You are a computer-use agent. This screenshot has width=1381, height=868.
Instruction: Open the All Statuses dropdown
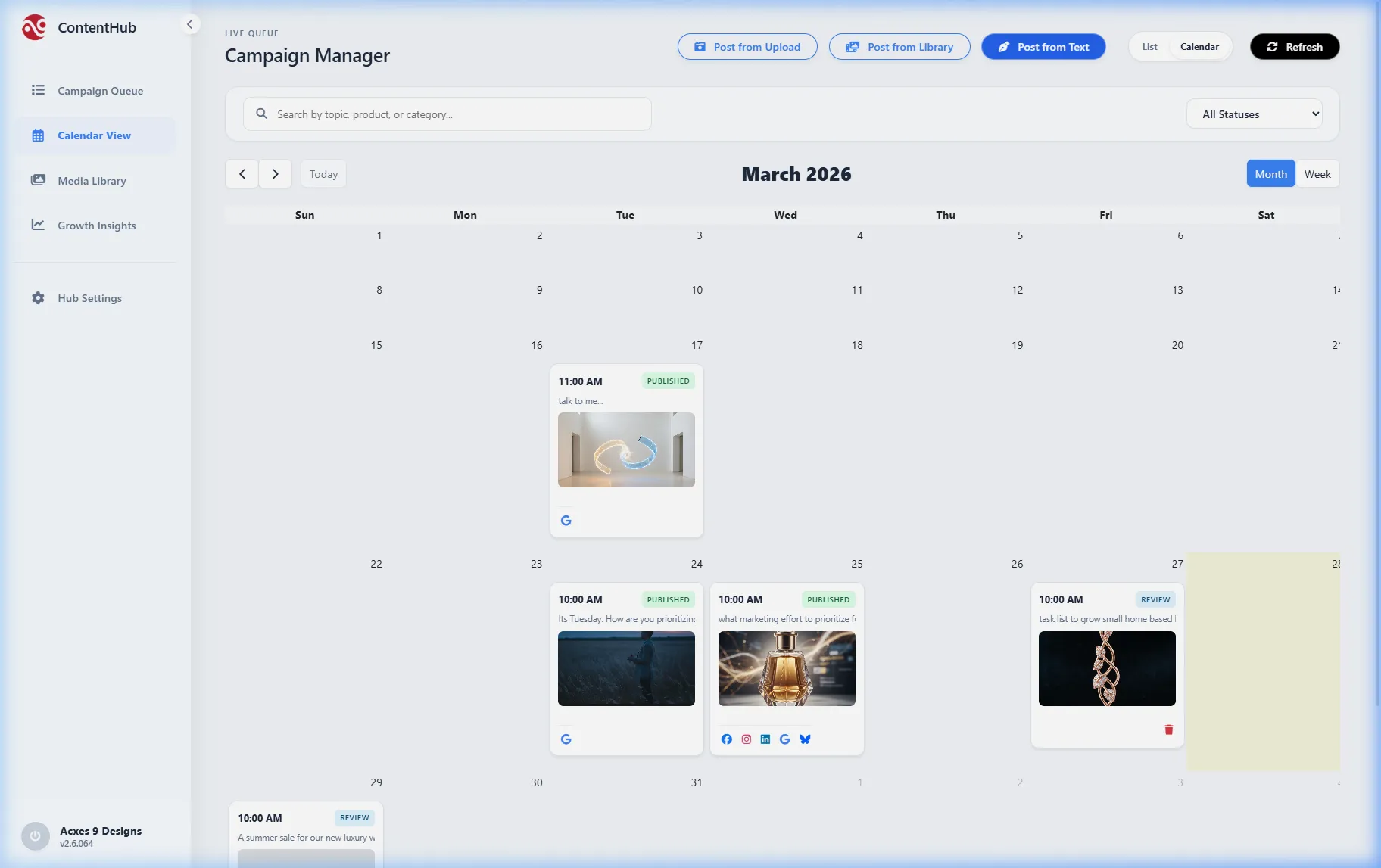(x=1255, y=114)
